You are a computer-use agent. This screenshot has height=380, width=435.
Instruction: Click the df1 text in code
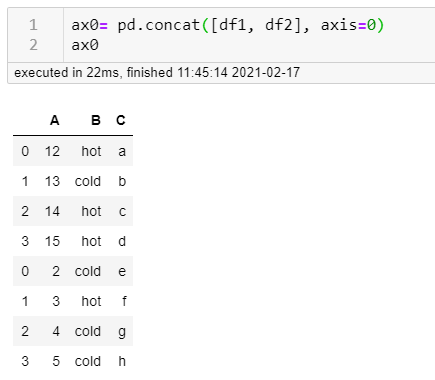[x=232, y=25]
